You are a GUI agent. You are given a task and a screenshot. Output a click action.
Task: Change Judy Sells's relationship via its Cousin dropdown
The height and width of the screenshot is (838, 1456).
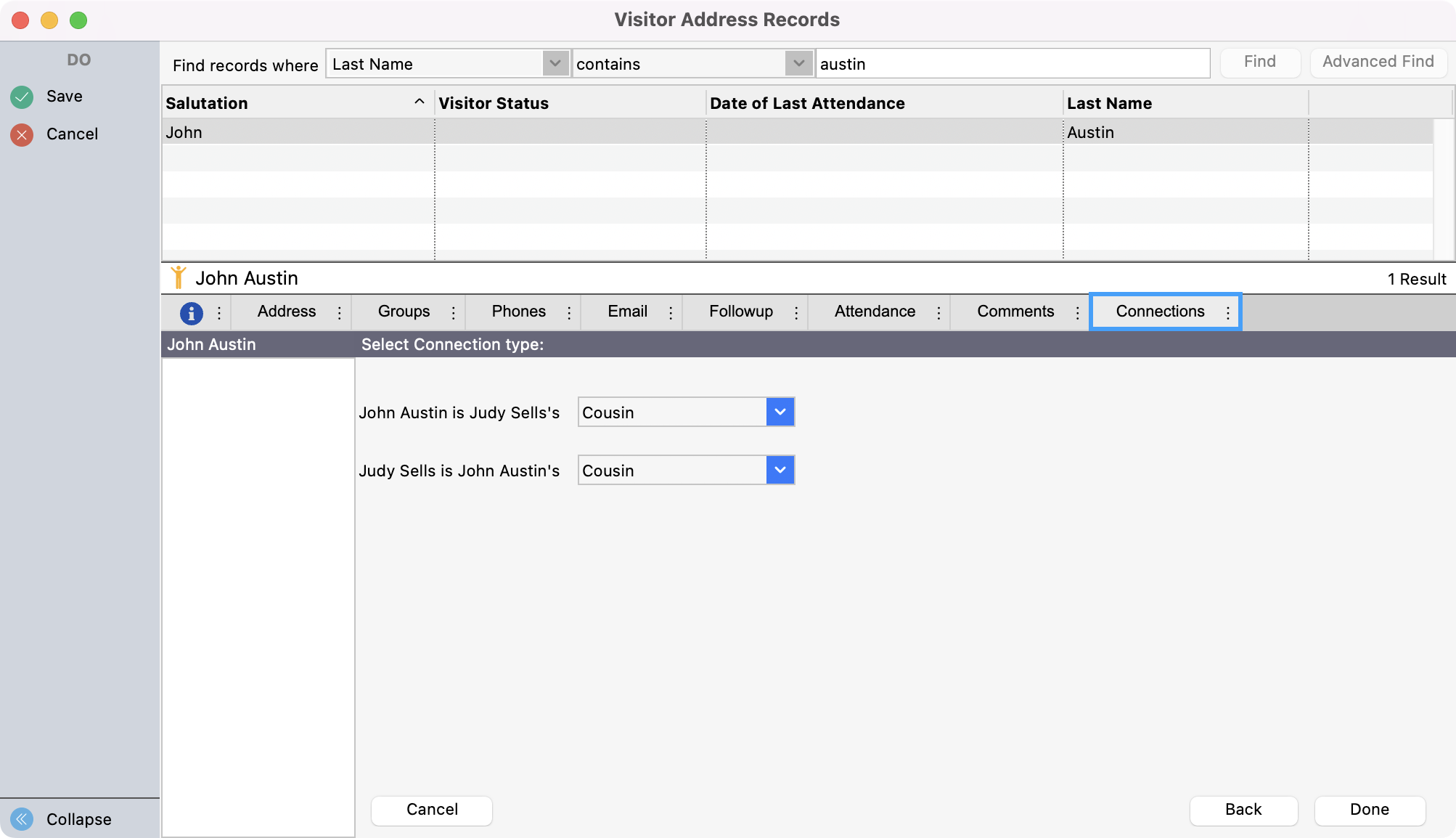(x=780, y=470)
